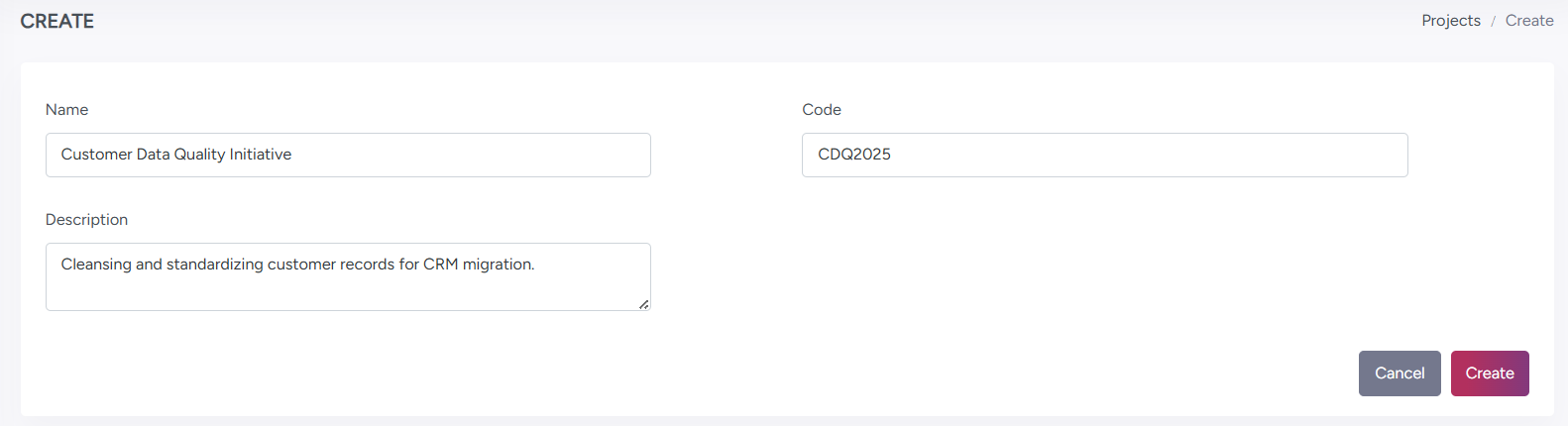The image size is (1568, 426).
Task: Submit the form with Create button
Action: [x=1489, y=373]
